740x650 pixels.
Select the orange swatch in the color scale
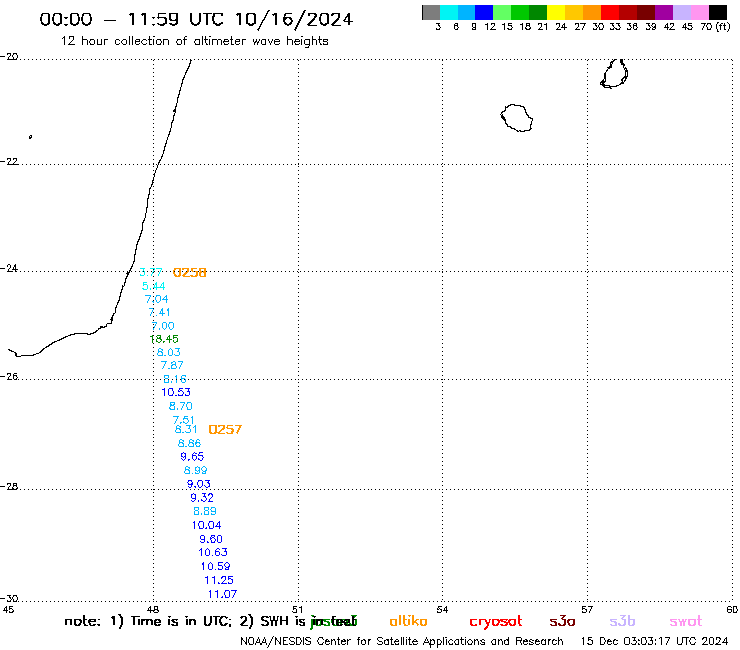pos(592,12)
